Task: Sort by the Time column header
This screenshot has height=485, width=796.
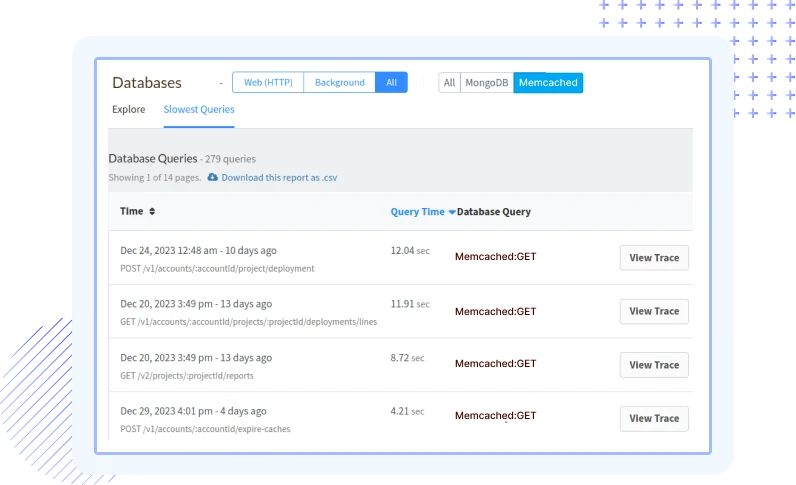Action: 131,212
